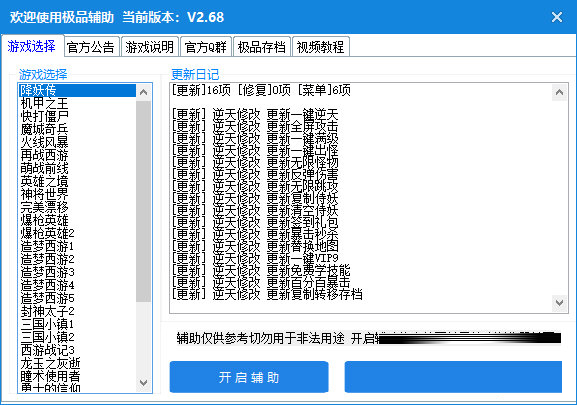Viewport: 577px width, 405px height.
Task: Select 三国小镇1 in the game list
Action: 77,324
